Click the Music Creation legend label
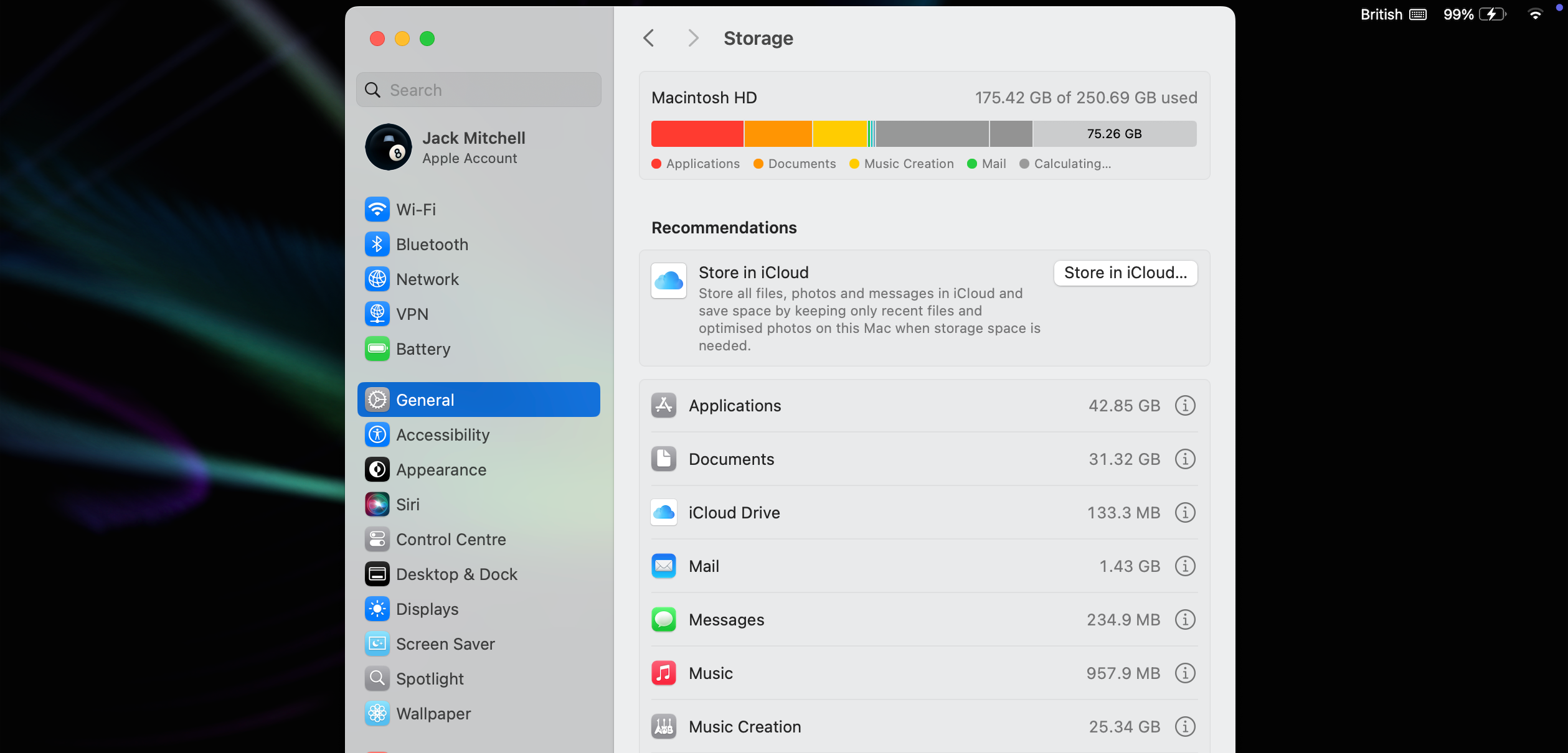1568x753 pixels. point(909,164)
